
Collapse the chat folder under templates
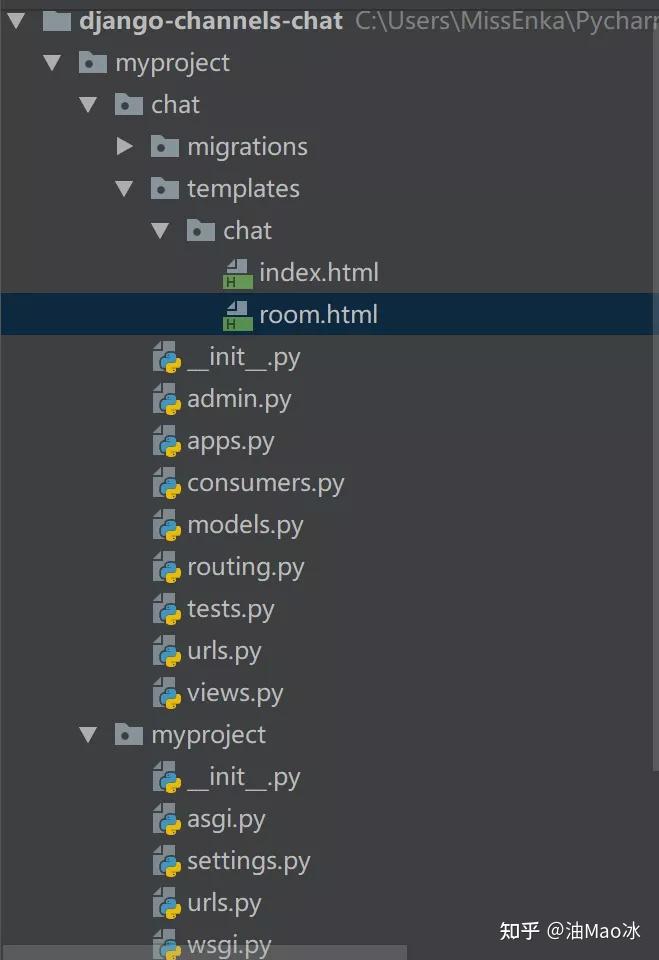tap(160, 231)
